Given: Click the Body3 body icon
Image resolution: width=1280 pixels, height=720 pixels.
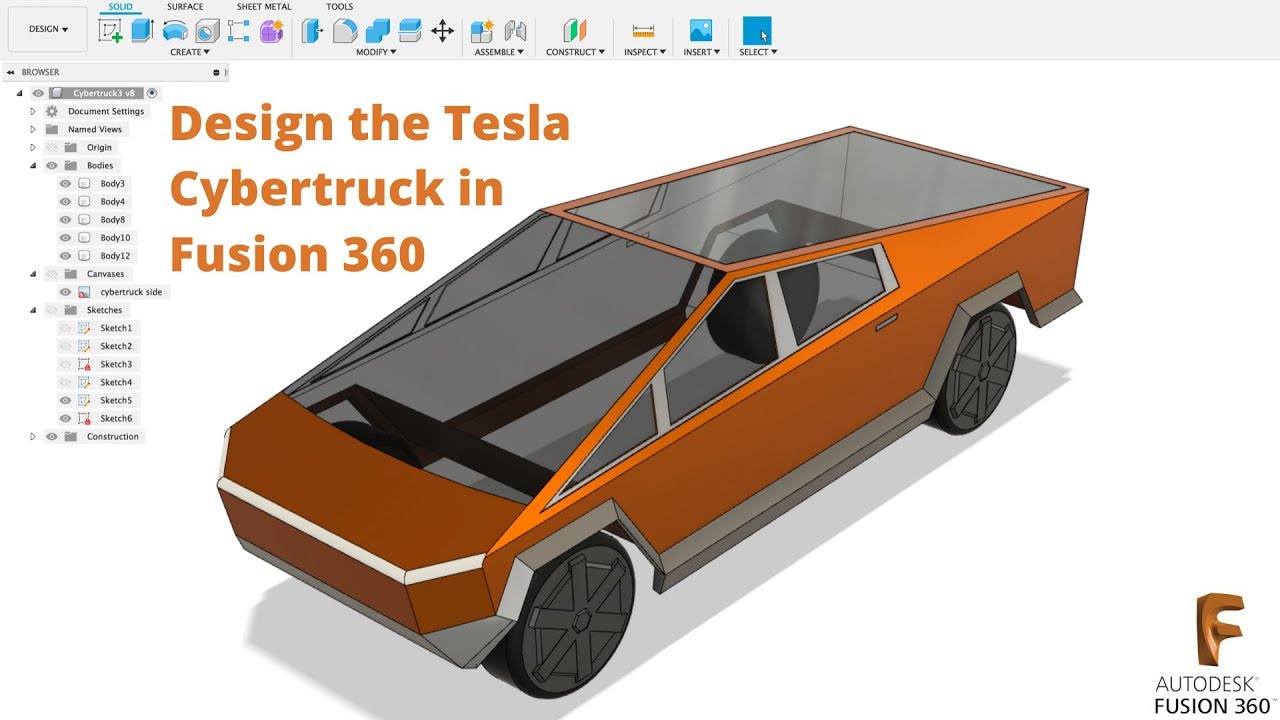Looking at the screenshot, I should pyautogui.click(x=84, y=184).
